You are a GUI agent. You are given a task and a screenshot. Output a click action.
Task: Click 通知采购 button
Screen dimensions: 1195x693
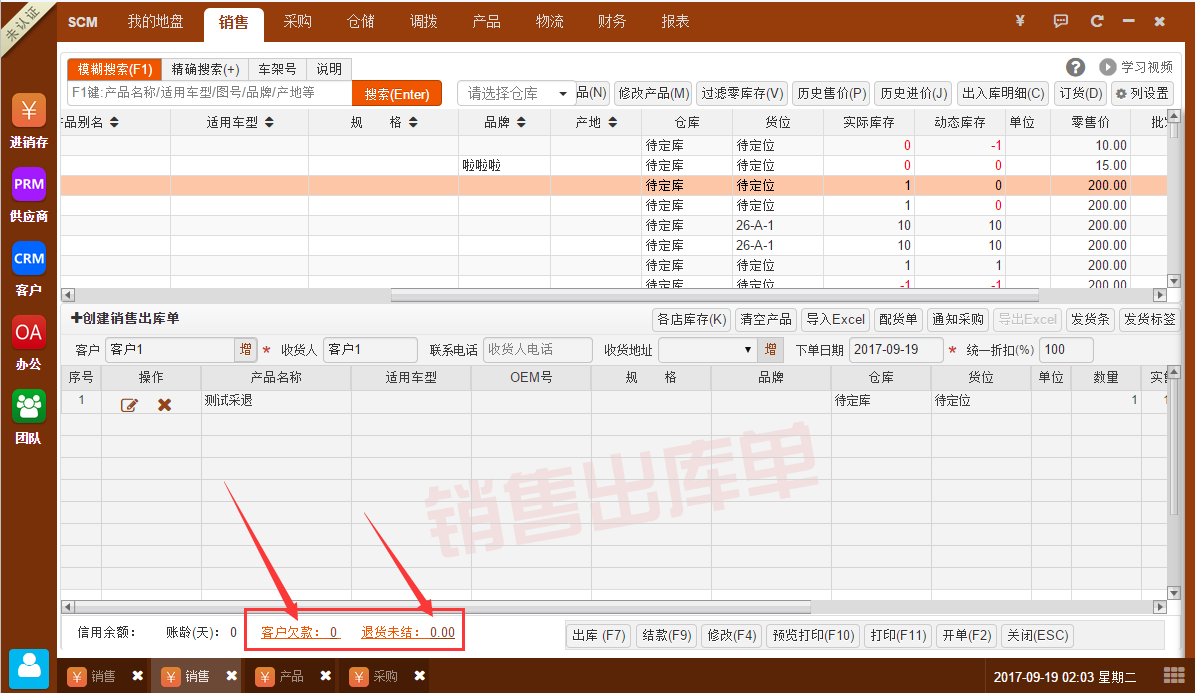pyautogui.click(x=958, y=319)
